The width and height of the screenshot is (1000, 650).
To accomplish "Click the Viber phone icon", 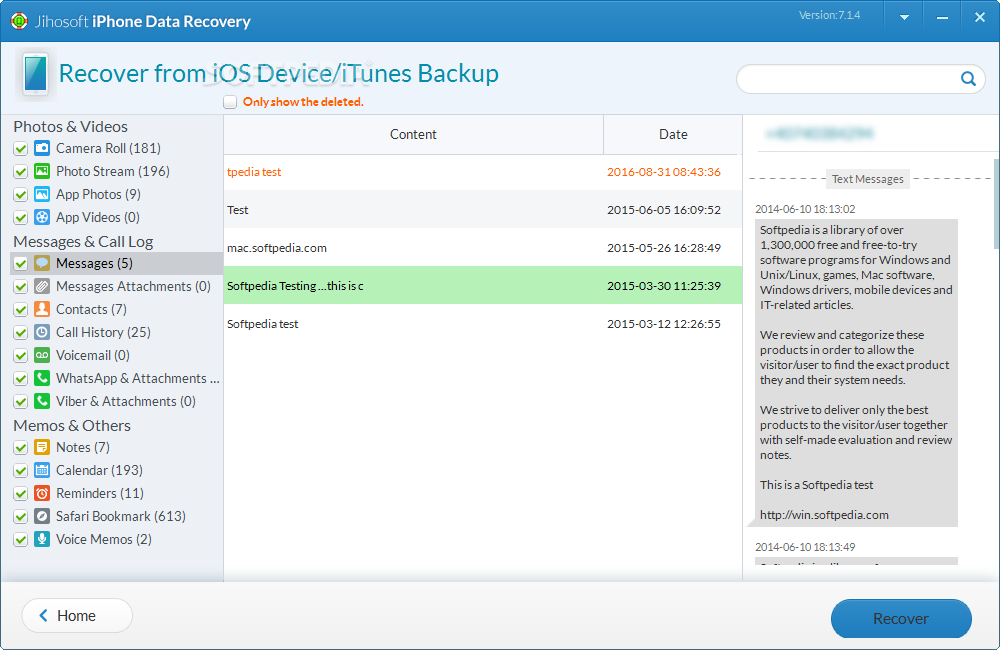I will [x=42, y=401].
